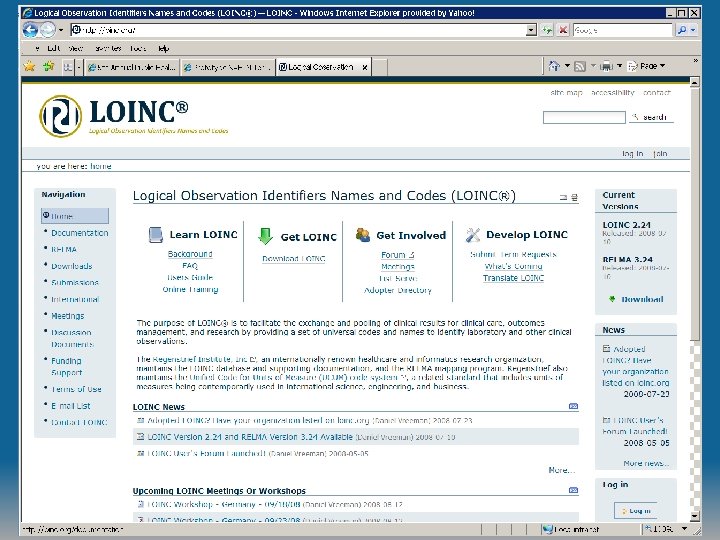720x540 pixels.
Task: Click the site search button
Action: point(651,118)
